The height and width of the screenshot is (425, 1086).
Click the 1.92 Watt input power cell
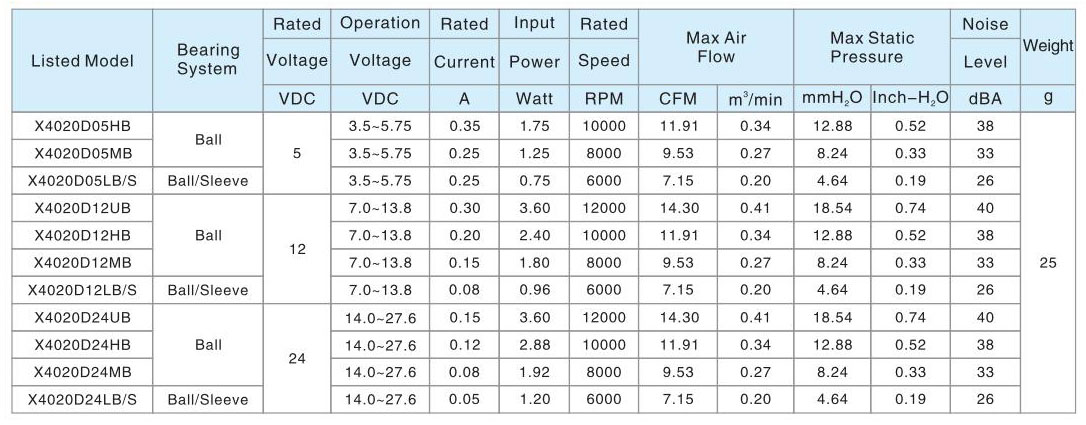(x=534, y=372)
